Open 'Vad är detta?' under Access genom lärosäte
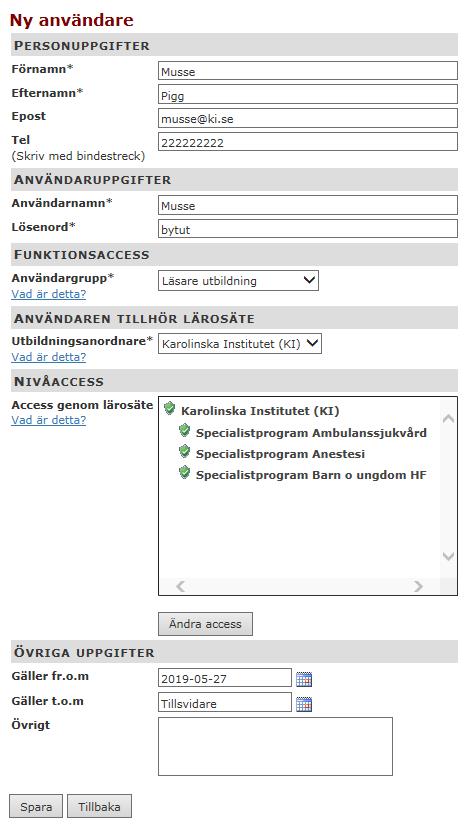The image size is (469, 826). coord(48,420)
